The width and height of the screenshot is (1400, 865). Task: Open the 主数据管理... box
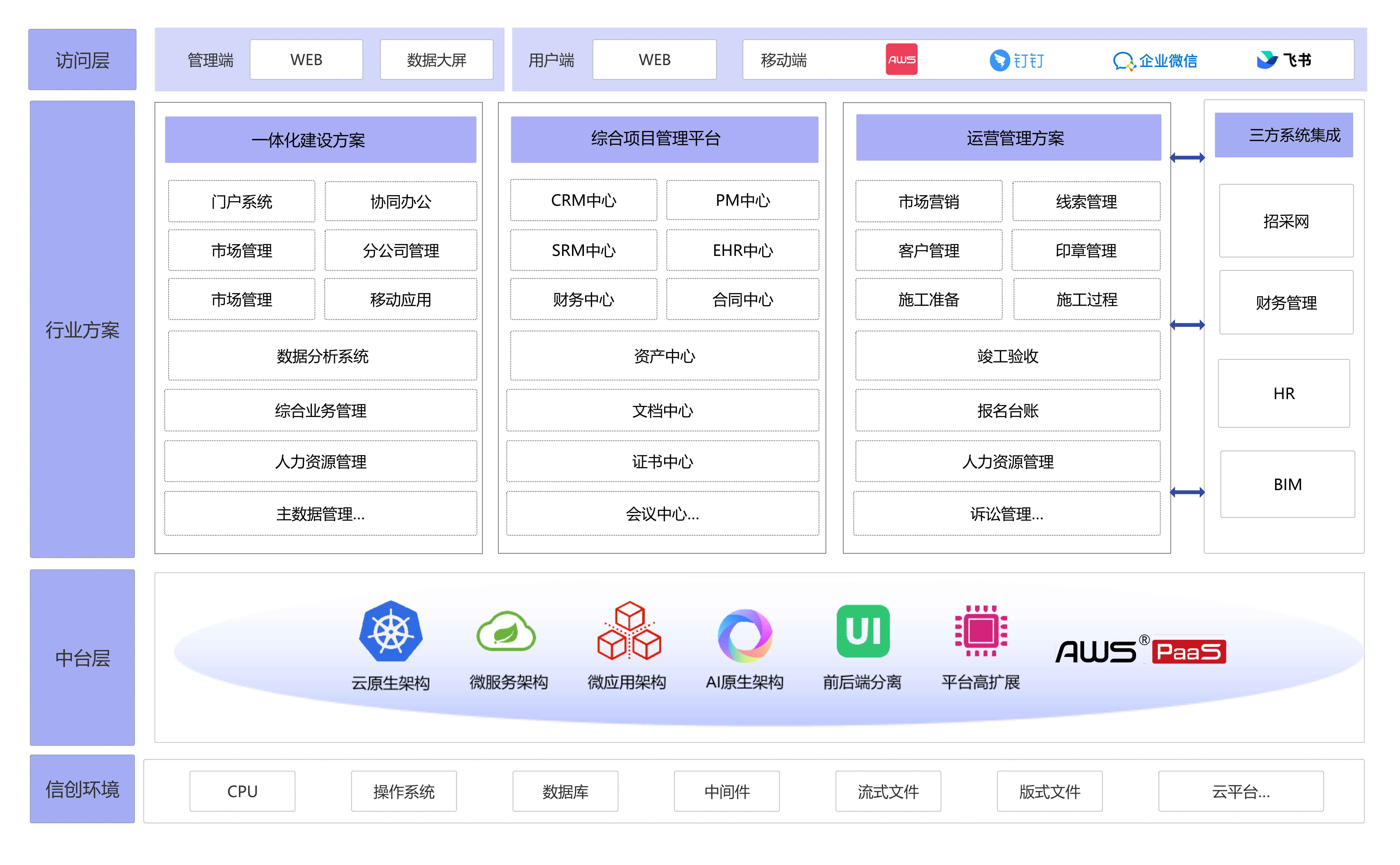tap(320, 514)
